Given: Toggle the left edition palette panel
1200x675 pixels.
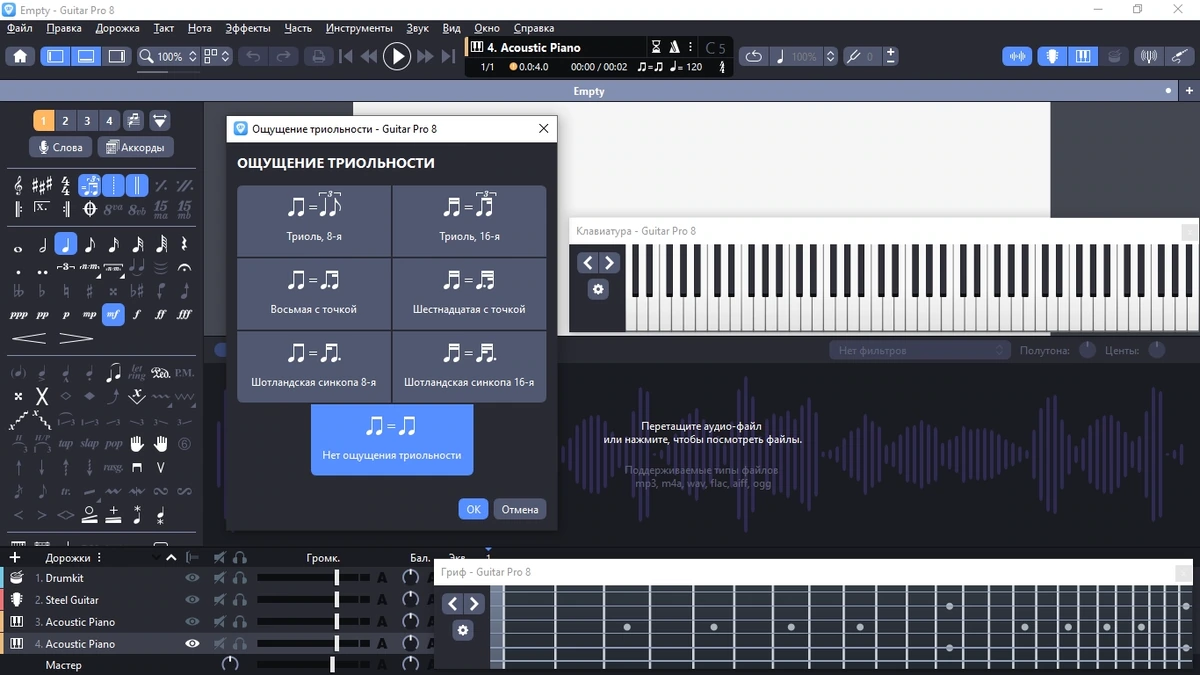Looking at the screenshot, I should pyautogui.click(x=56, y=56).
